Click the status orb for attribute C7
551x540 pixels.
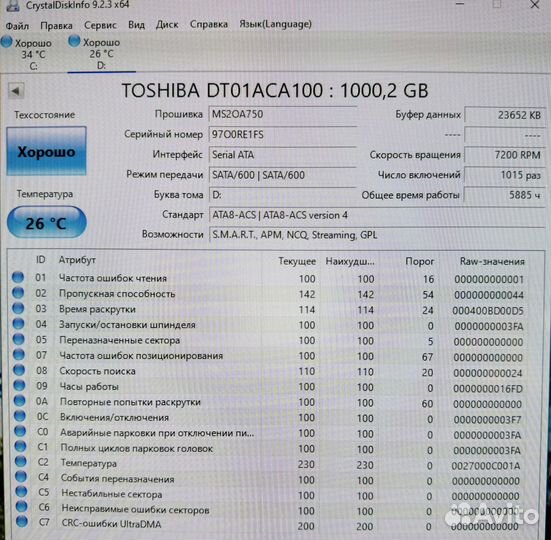[22, 522]
